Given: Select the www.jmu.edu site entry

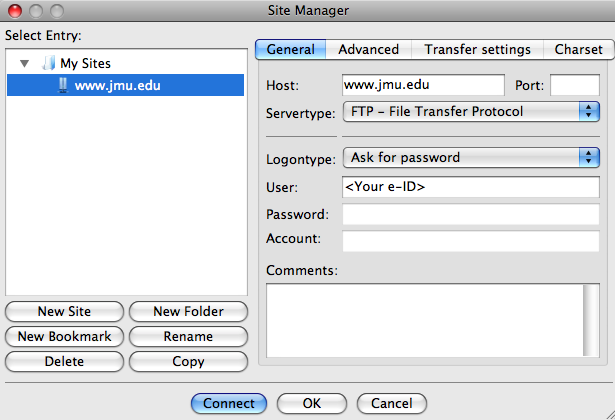Looking at the screenshot, I should (x=126, y=85).
